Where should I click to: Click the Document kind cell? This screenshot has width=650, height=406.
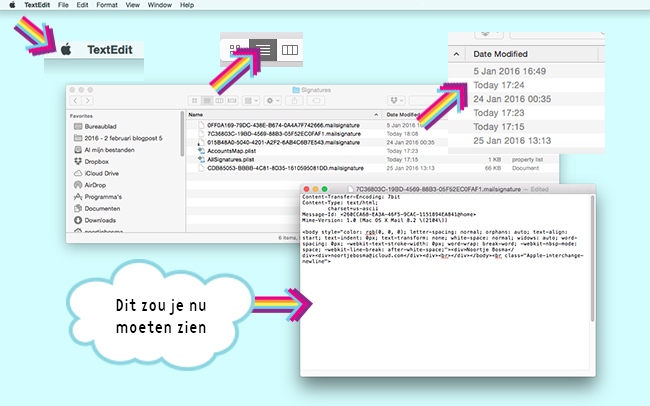pyautogui.click(x=525, y=168)
